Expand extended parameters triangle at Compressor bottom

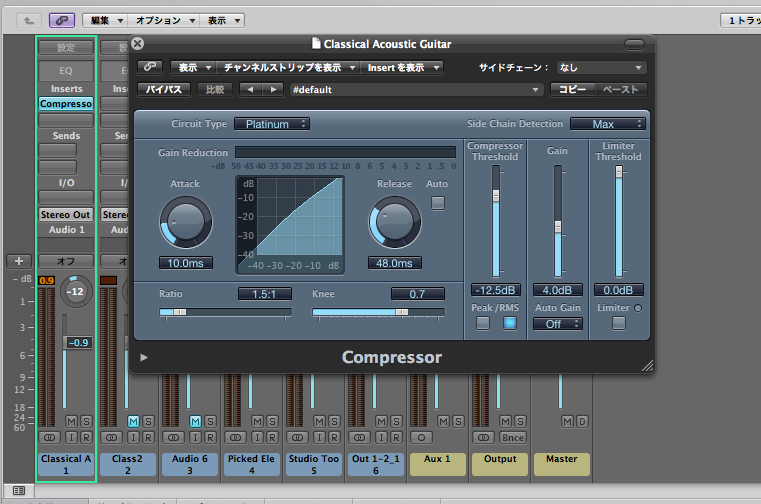pyautogui.click(x=144, y=357)
